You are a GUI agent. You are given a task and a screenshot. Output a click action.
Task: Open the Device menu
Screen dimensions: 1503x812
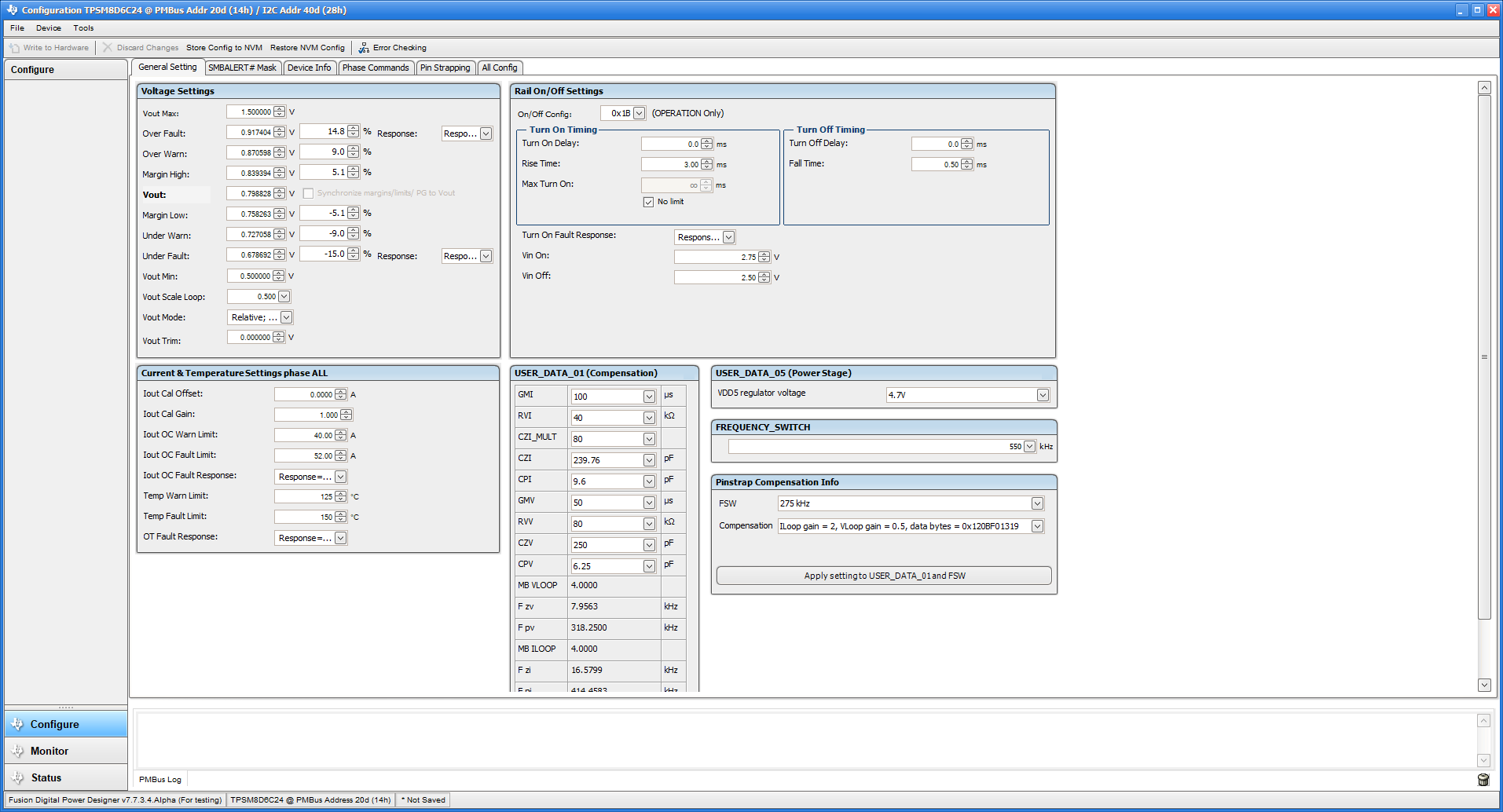pos(48,27)
